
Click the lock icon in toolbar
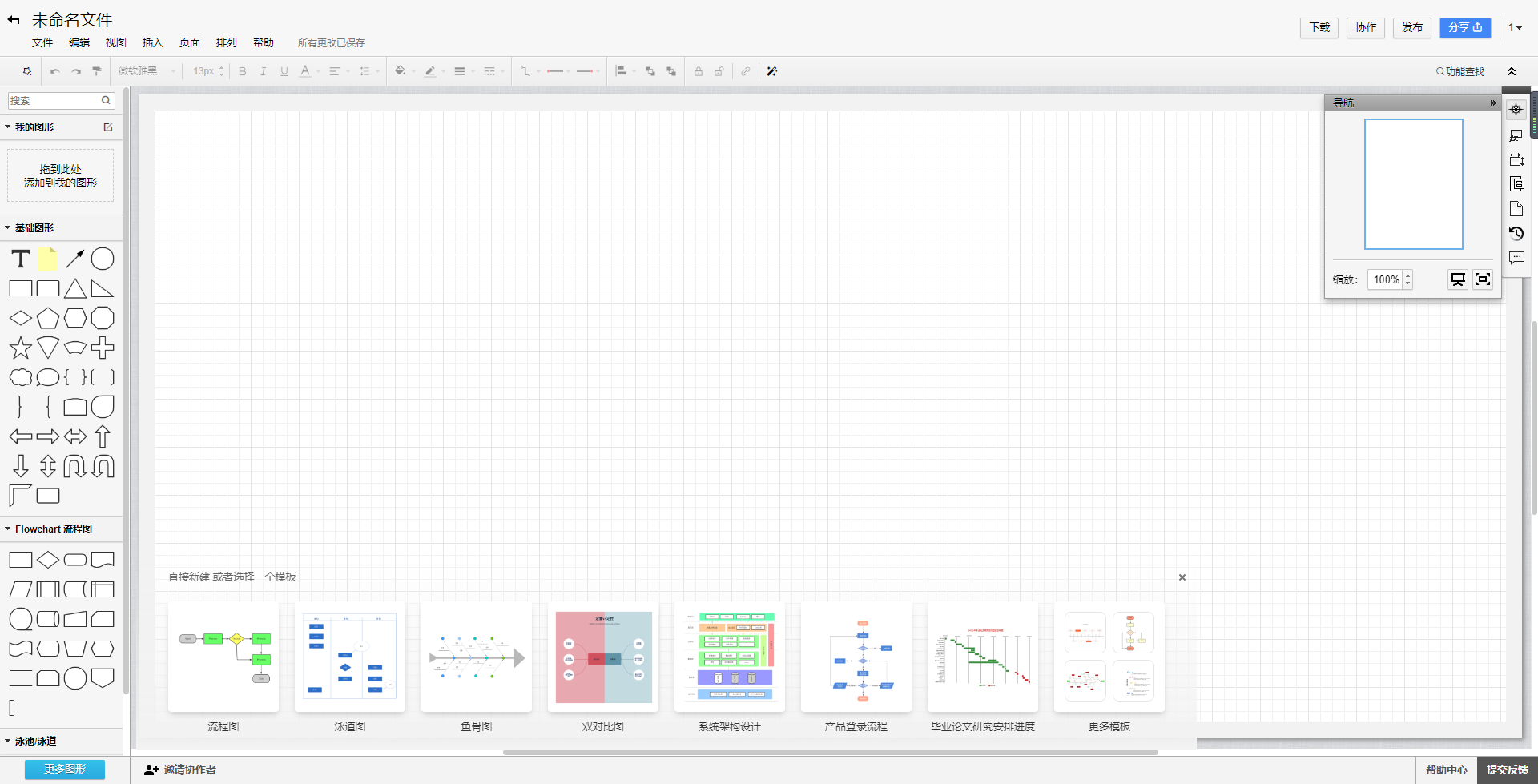pyautogui.click(x=699, y=71)
